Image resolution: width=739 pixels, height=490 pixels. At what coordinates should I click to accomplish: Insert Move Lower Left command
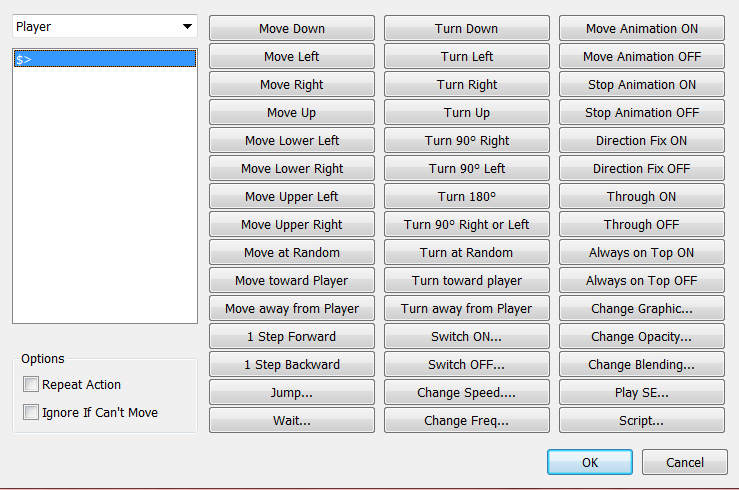[292, 140]
